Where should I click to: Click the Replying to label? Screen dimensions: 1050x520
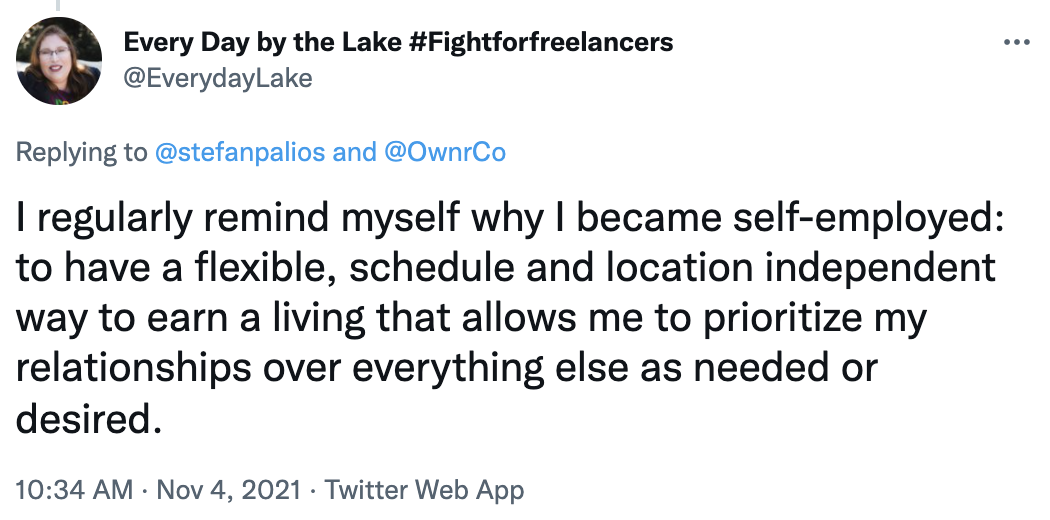(x=81, y=153)
